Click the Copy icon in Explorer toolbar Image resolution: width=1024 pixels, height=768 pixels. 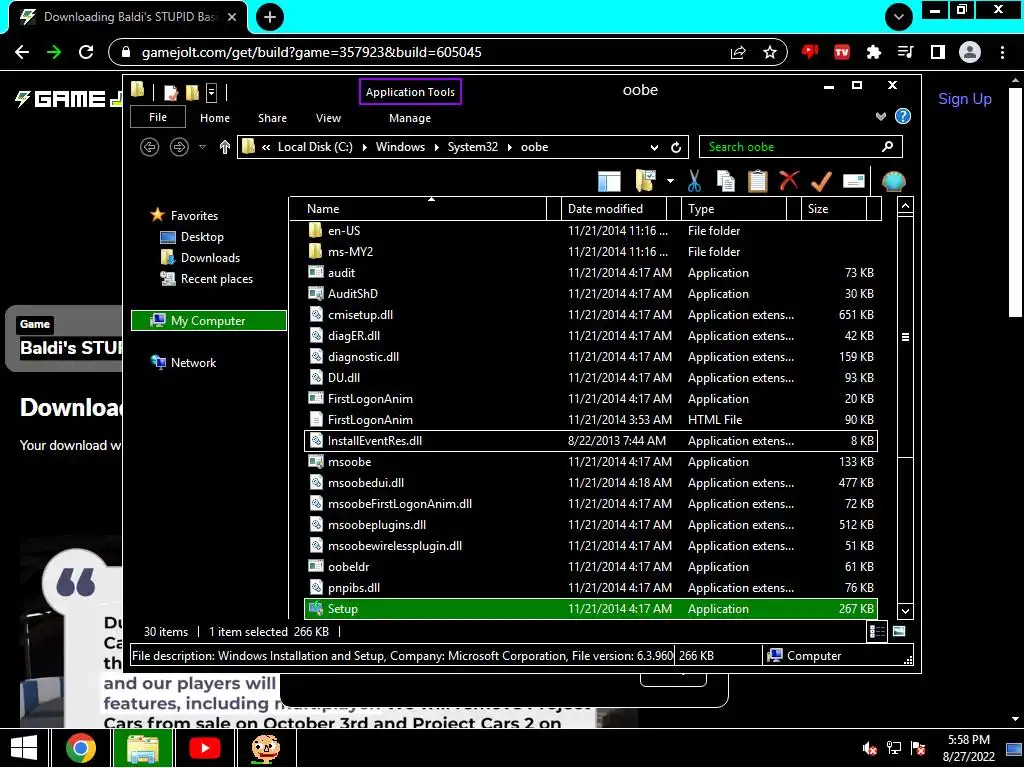[726, 181]
